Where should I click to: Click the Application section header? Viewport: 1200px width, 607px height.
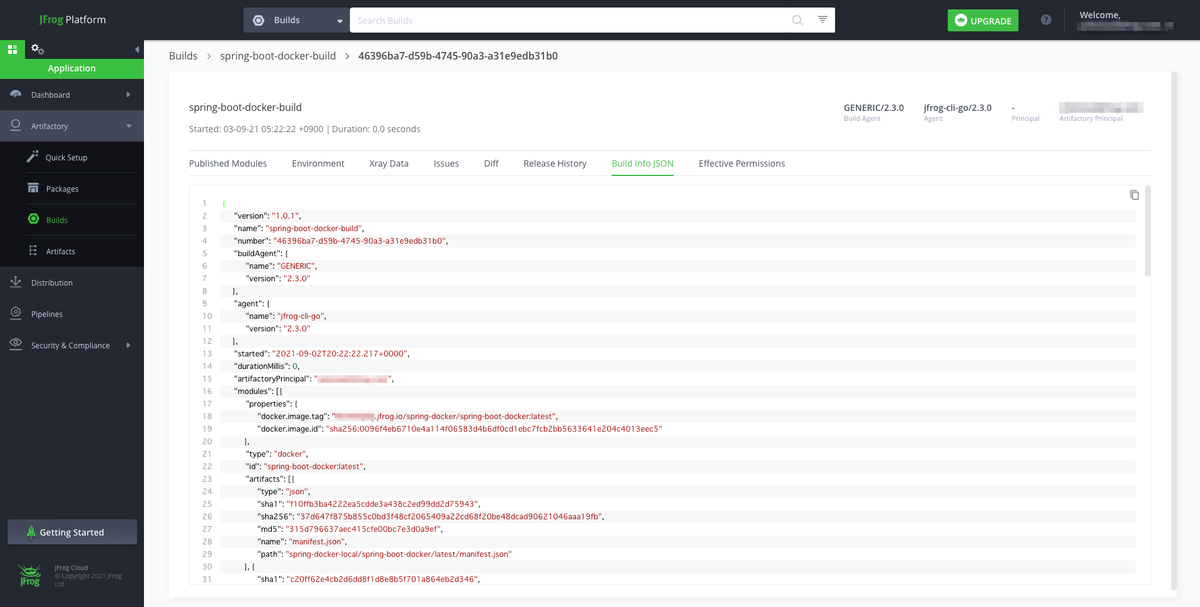point(72,69)
